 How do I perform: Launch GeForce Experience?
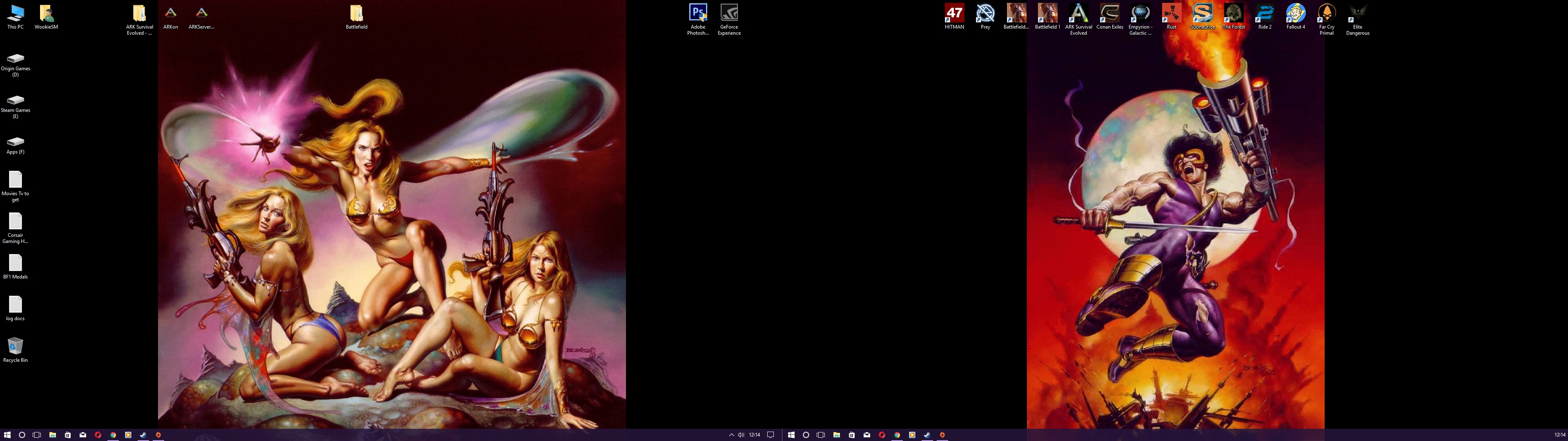[x=728, y=20]
